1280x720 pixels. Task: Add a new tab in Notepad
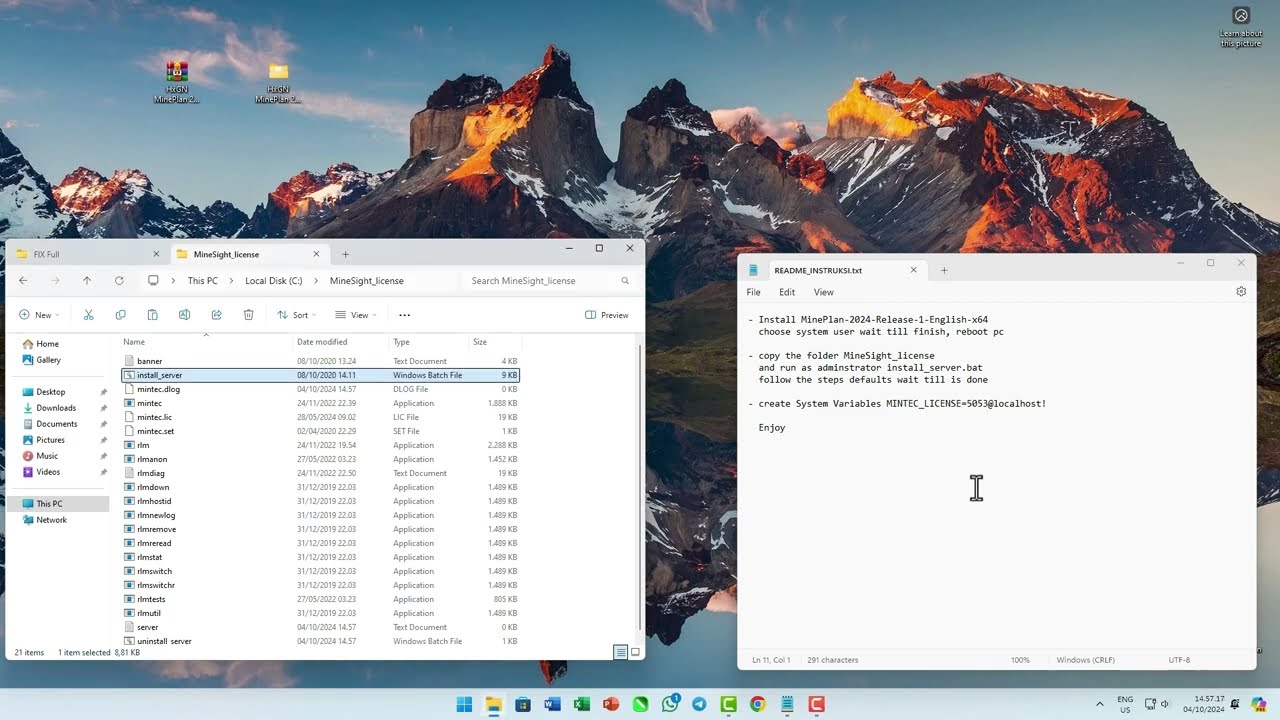coord(943,270)
